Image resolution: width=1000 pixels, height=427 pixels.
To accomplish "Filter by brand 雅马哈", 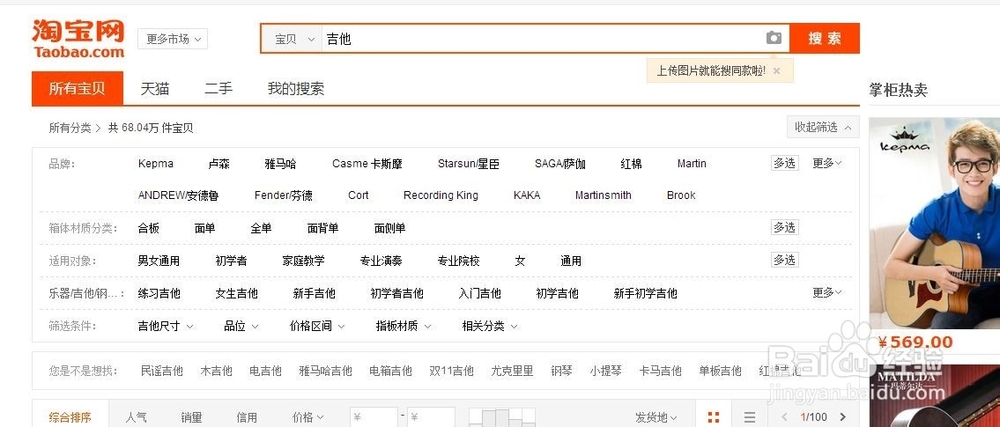I will (x=281, y=164).
